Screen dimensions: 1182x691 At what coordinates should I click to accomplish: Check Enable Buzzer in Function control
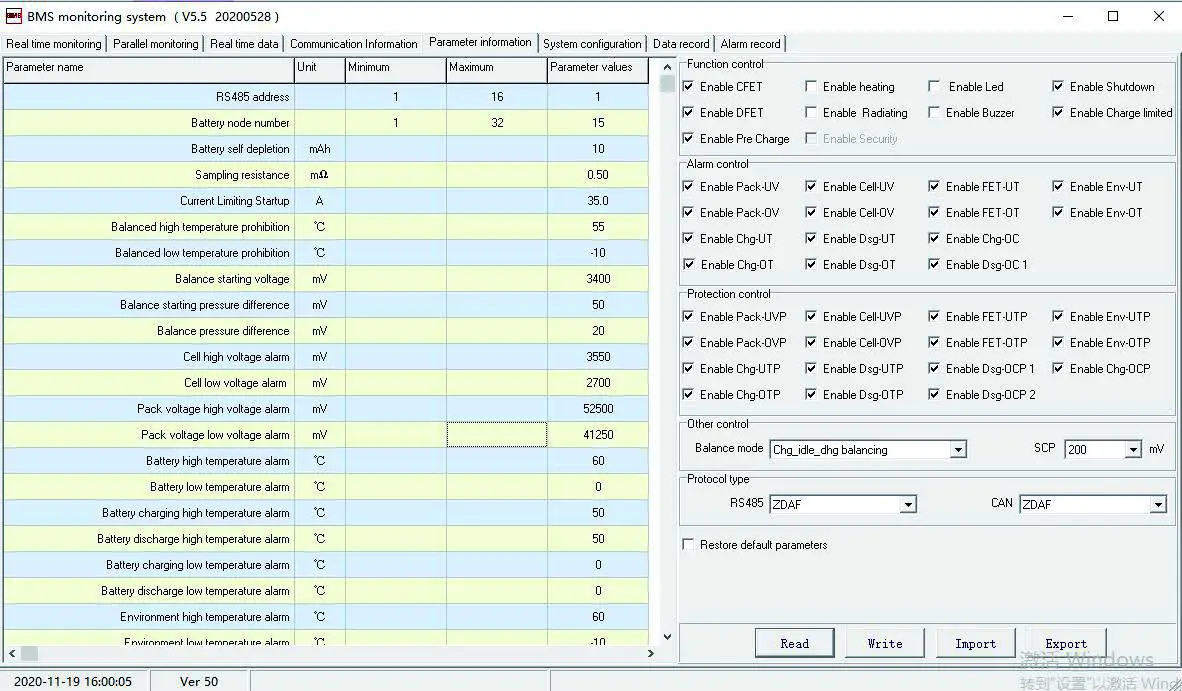point(935,113)
